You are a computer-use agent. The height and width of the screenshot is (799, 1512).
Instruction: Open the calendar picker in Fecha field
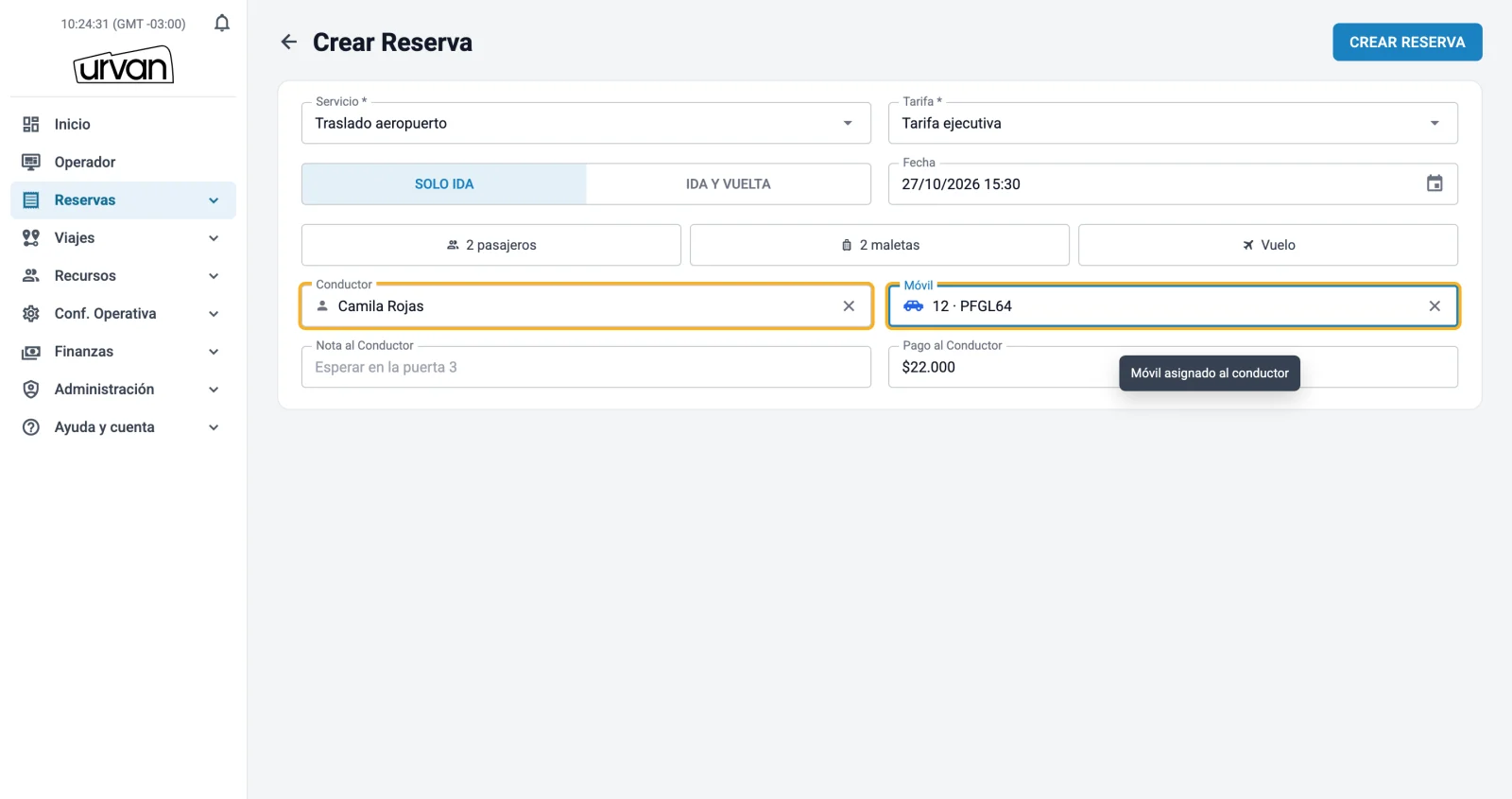[x=1435, y=183]
